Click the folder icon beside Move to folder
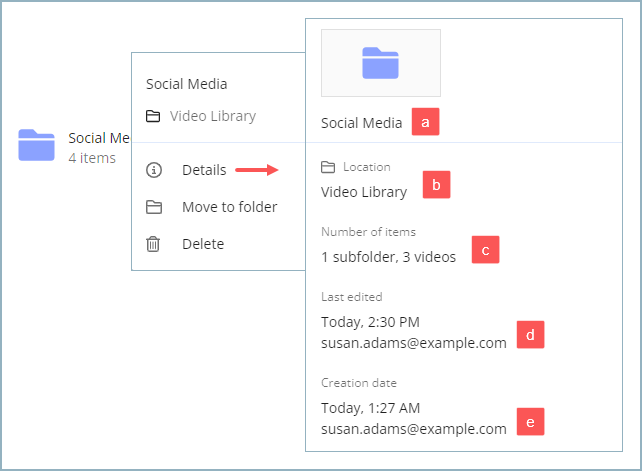Image resolution: width=642 pixels, height=471 pixels. coord(154,207)
